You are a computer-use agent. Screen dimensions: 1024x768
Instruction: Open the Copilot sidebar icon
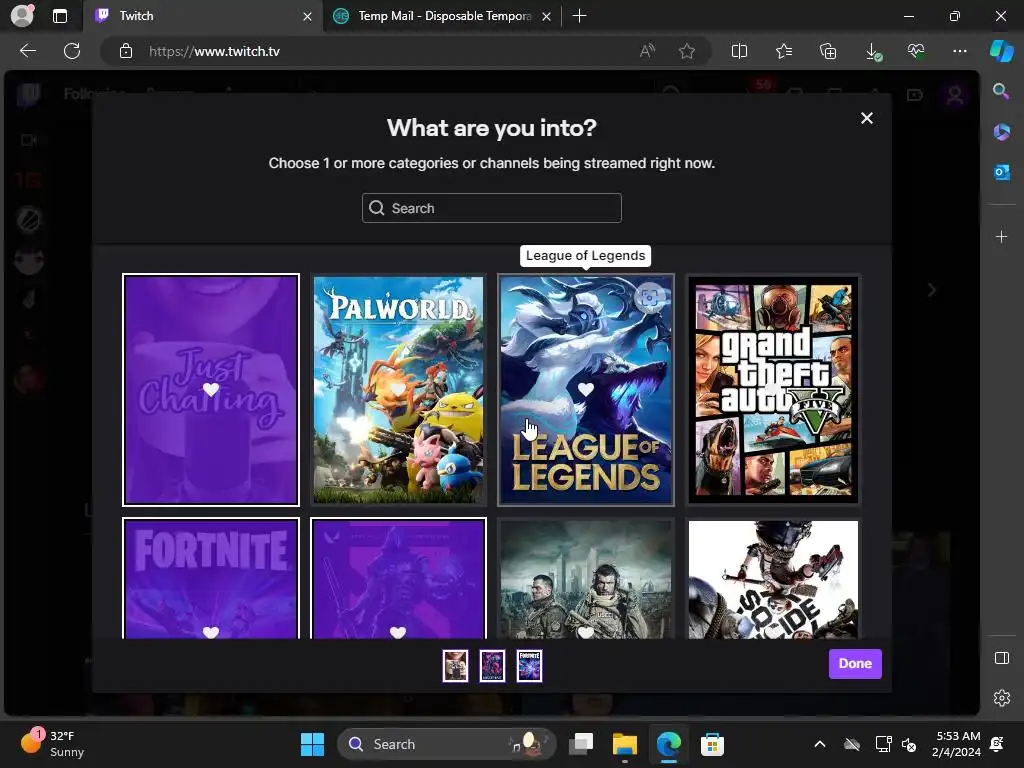[x=1001, y=51]
